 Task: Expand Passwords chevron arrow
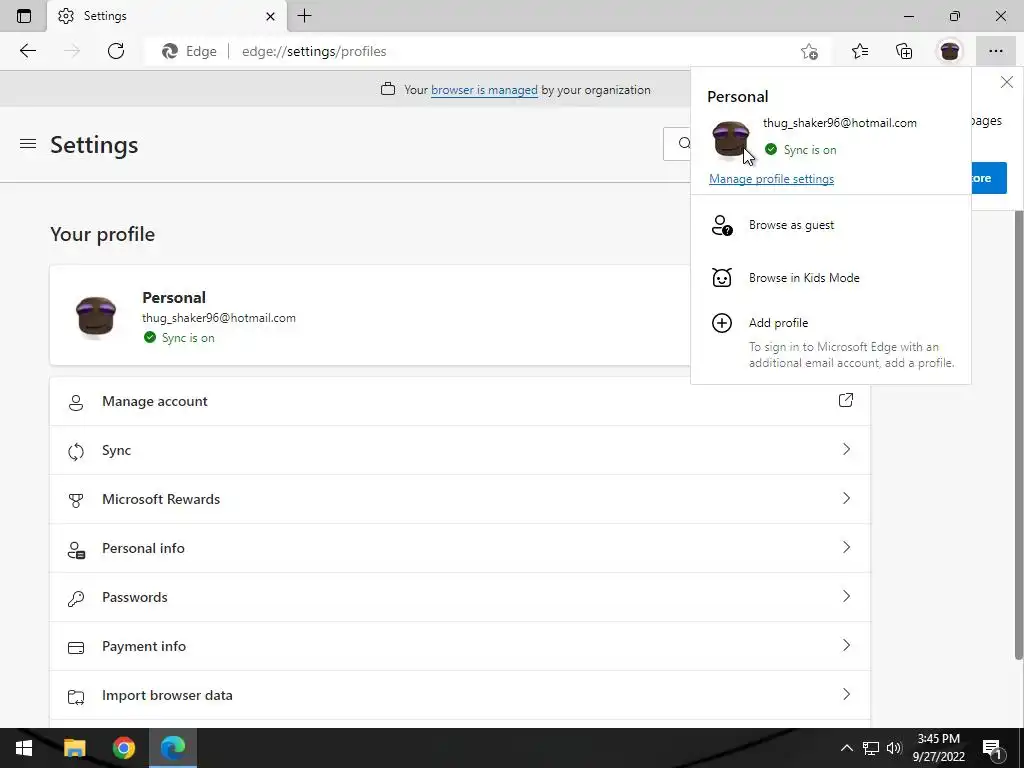[846, 596]
